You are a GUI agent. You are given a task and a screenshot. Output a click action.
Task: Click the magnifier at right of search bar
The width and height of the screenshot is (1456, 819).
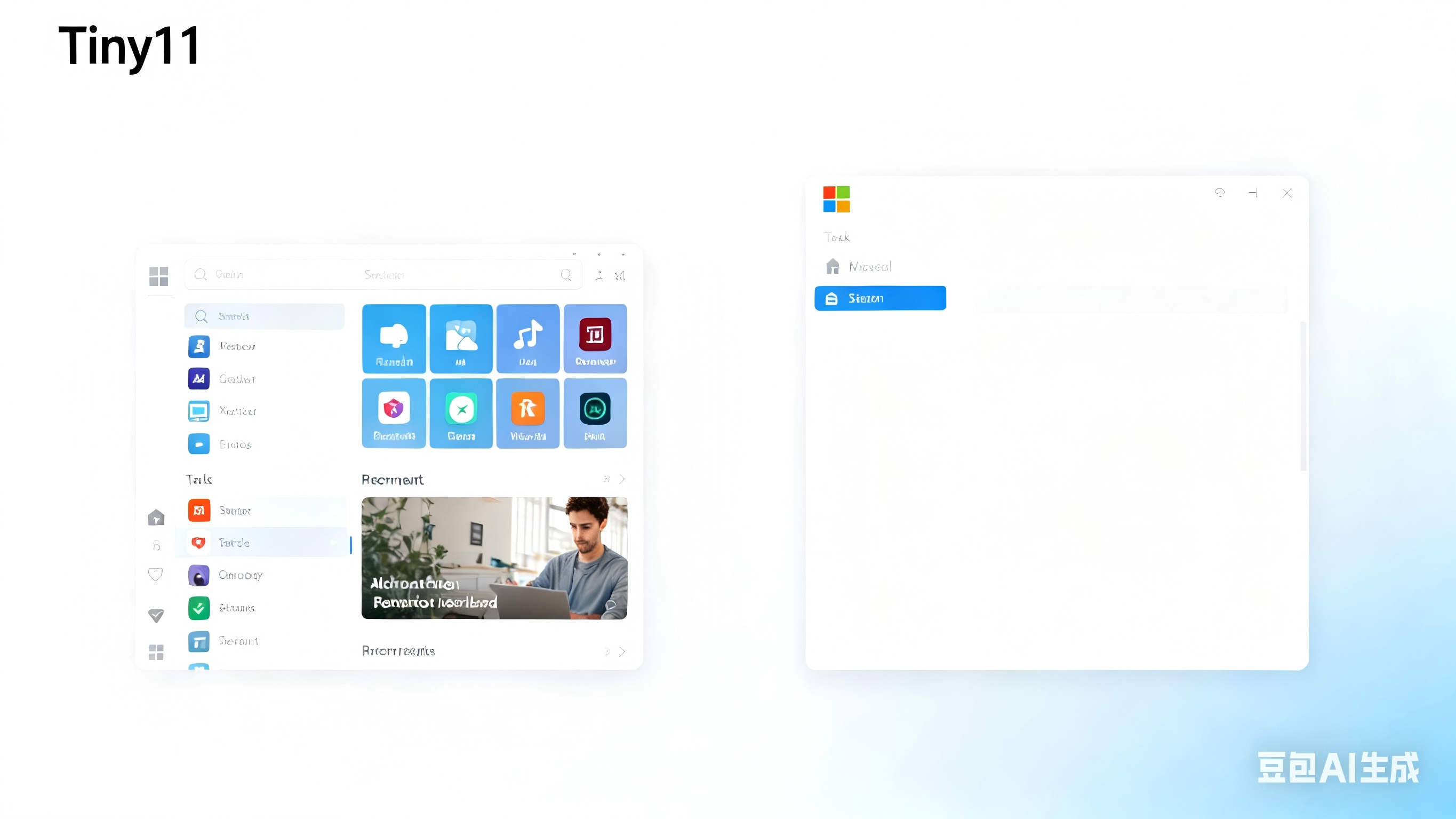[x=566, y=274]
